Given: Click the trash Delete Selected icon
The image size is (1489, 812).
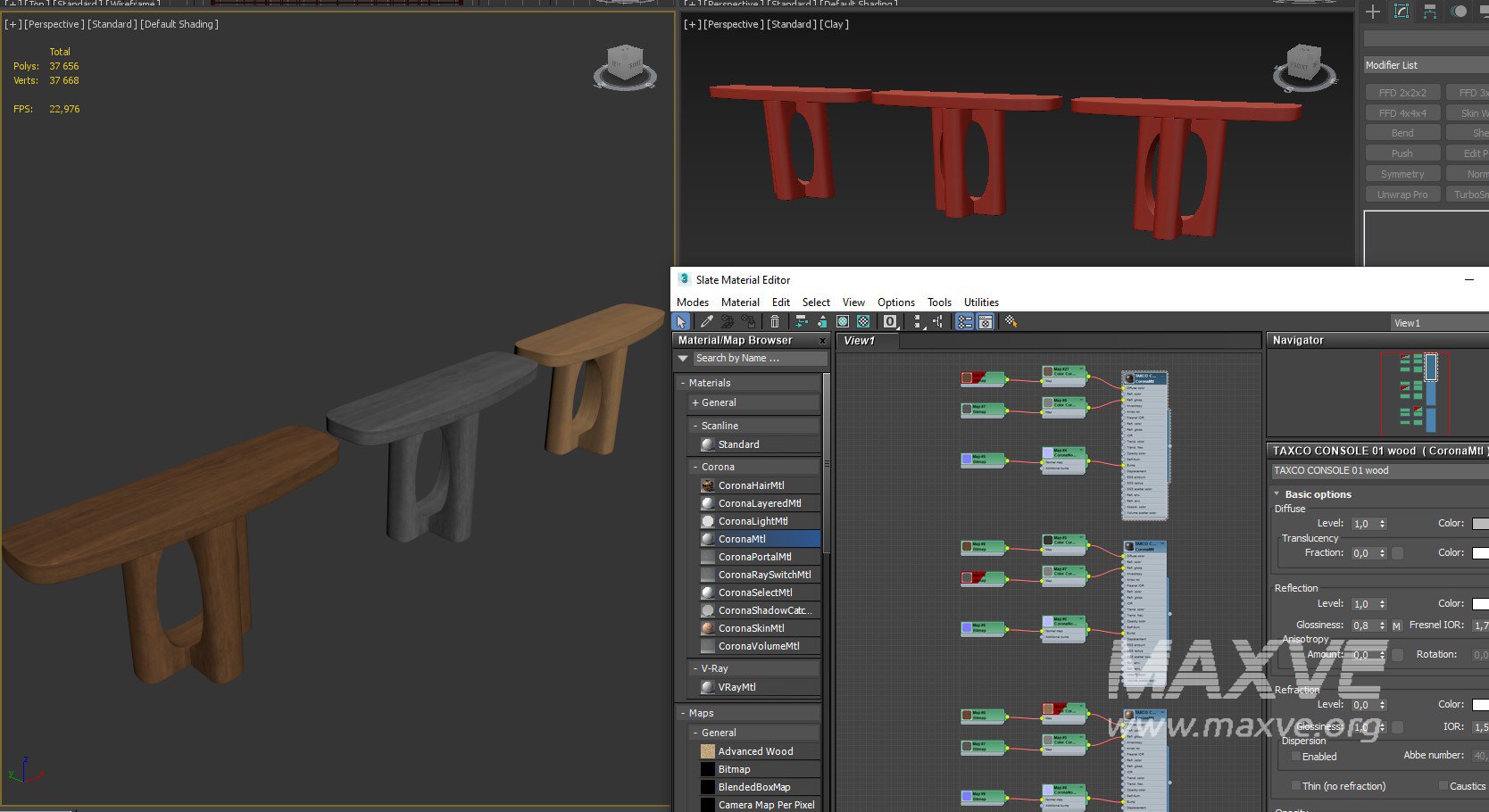Looking at the screenshot, I should 775,322.
